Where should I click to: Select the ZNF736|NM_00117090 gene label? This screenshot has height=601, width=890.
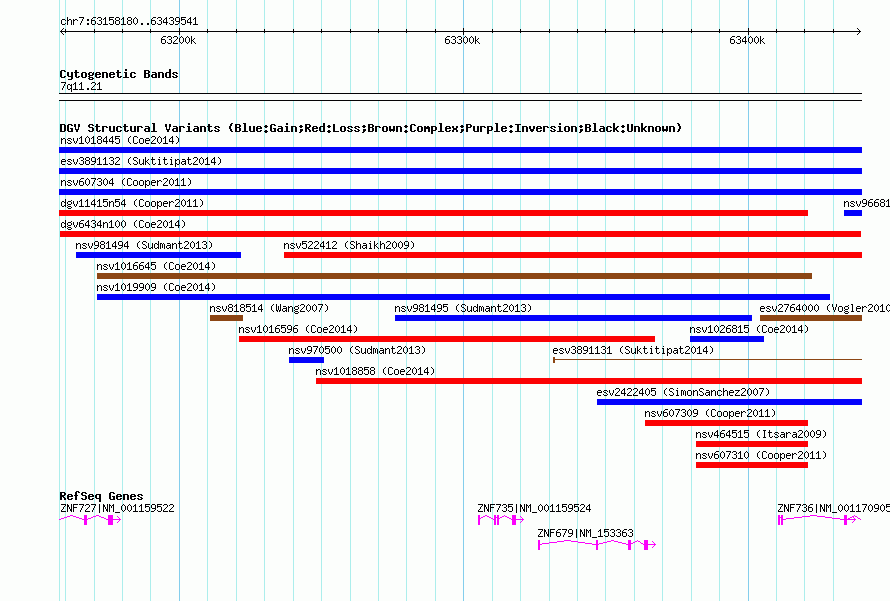833,508
